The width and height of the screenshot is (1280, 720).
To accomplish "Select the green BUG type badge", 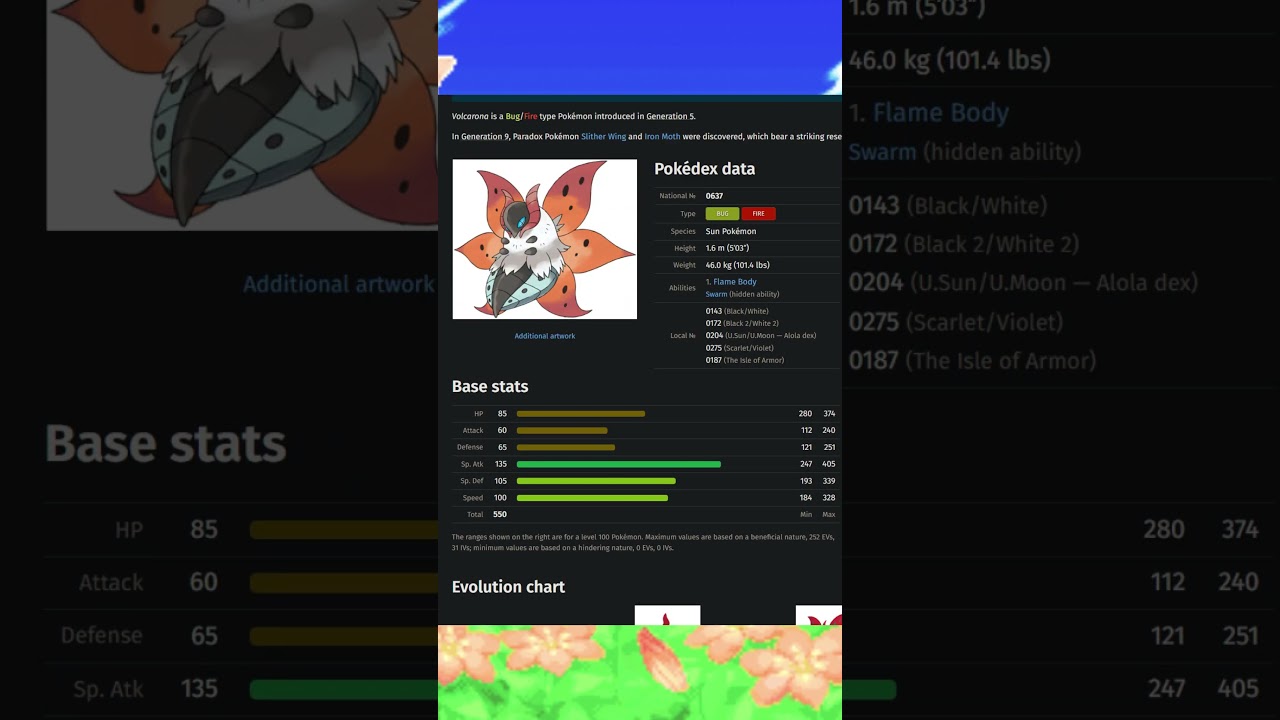I will pos(722,214).
